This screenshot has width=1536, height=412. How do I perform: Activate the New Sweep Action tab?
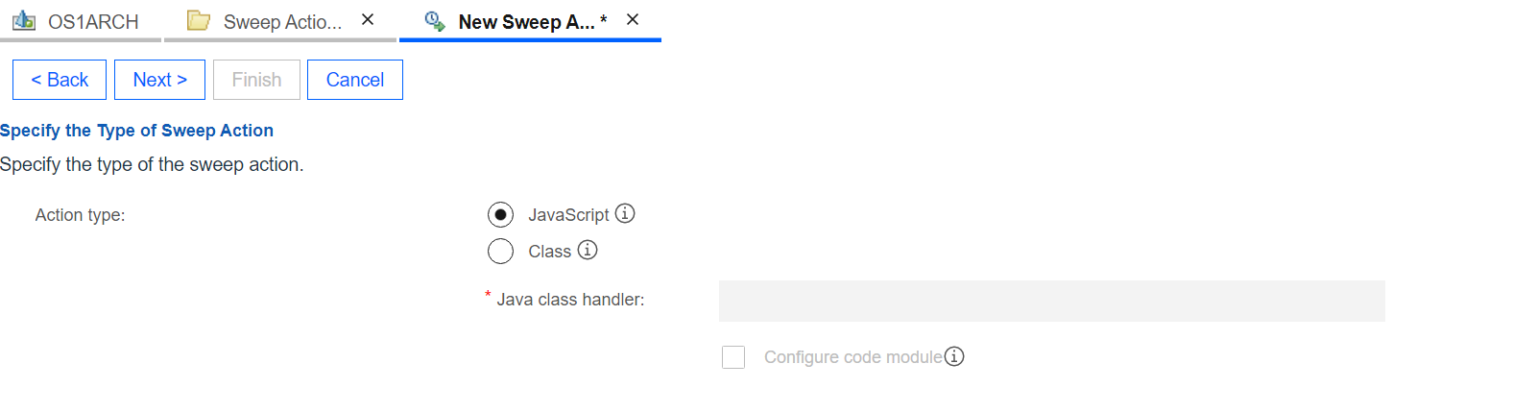(x=526, y=21)
